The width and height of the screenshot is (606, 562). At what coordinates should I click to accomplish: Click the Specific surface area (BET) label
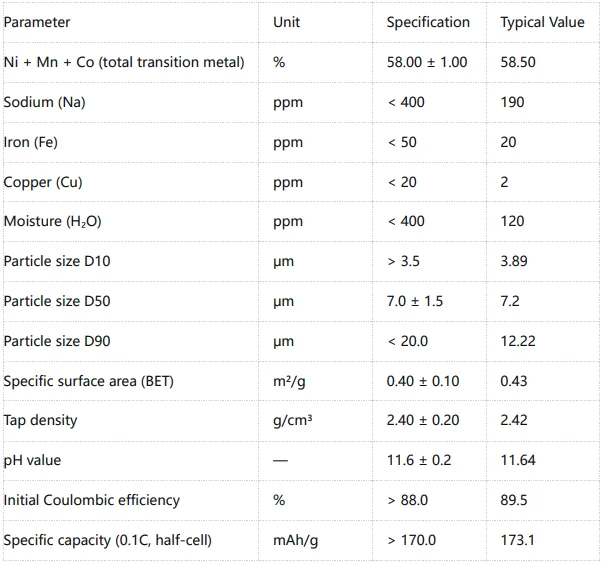(89, 381)
